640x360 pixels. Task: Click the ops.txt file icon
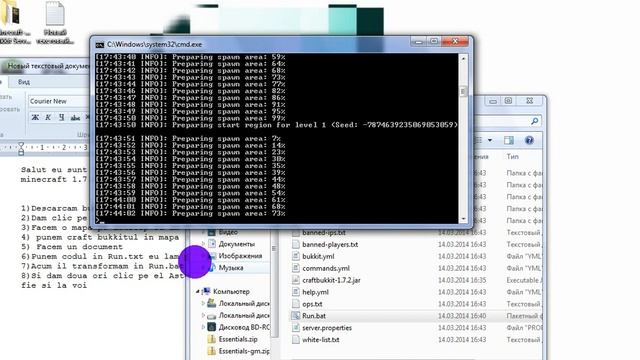[296, 304]
